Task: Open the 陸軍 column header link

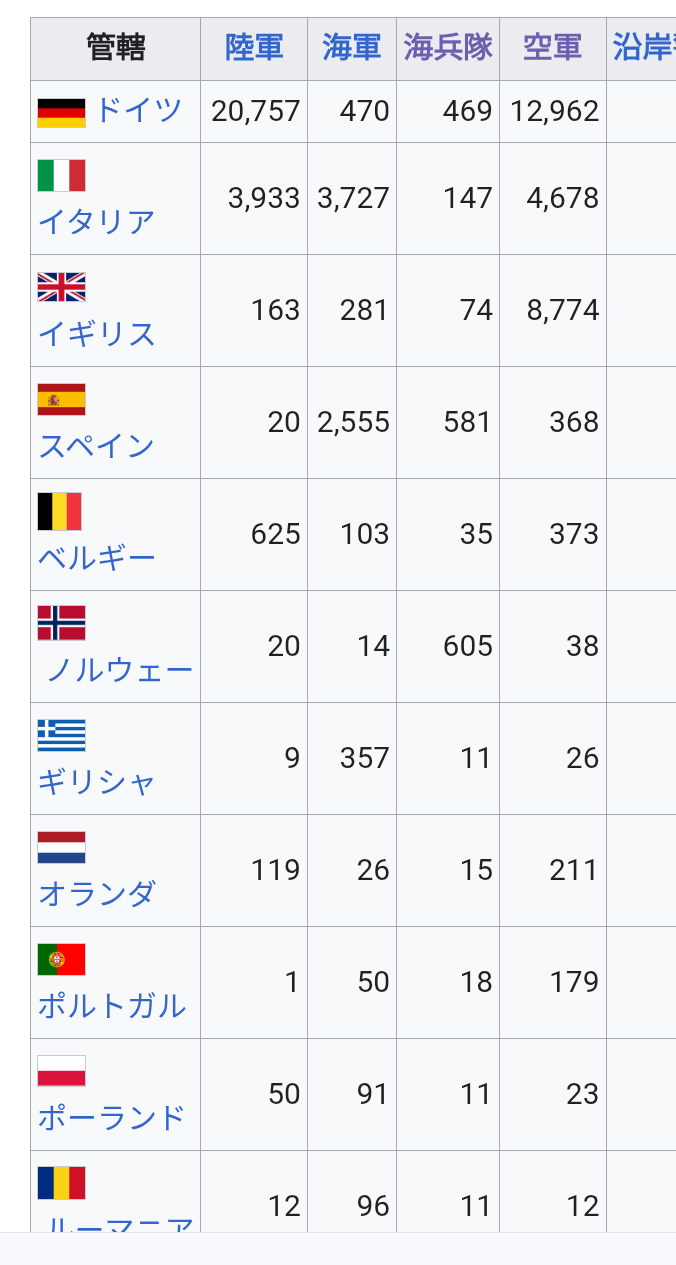Action: click(254, 47)
